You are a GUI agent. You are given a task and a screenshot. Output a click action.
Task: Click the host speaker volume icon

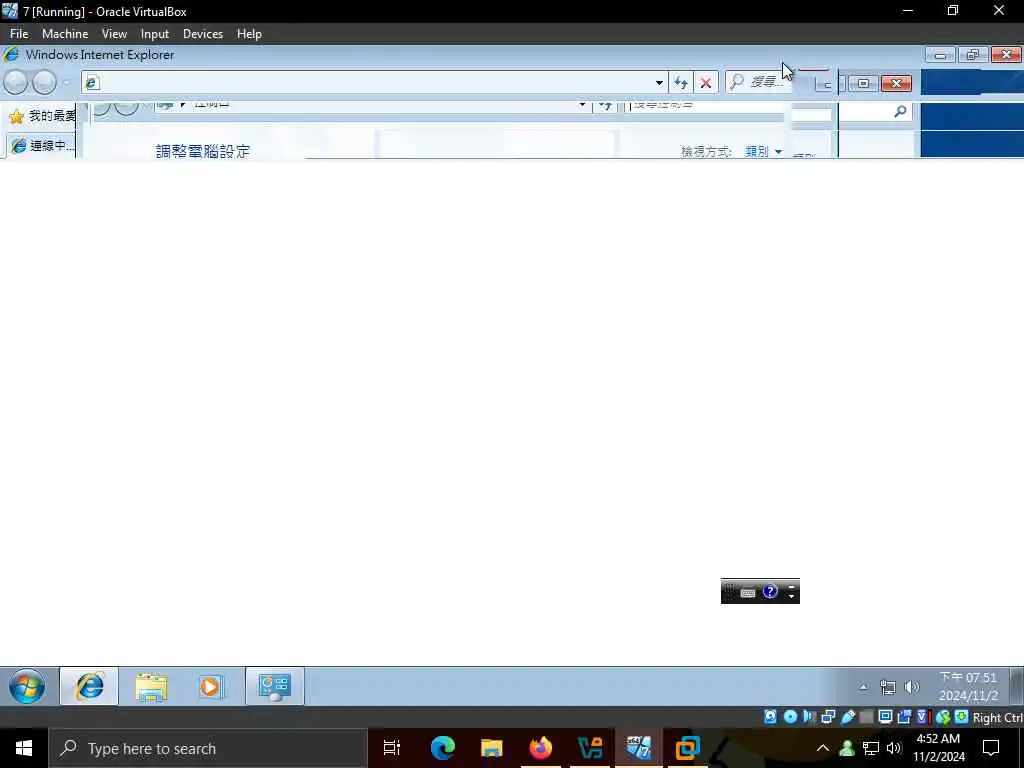pos(894,748)
